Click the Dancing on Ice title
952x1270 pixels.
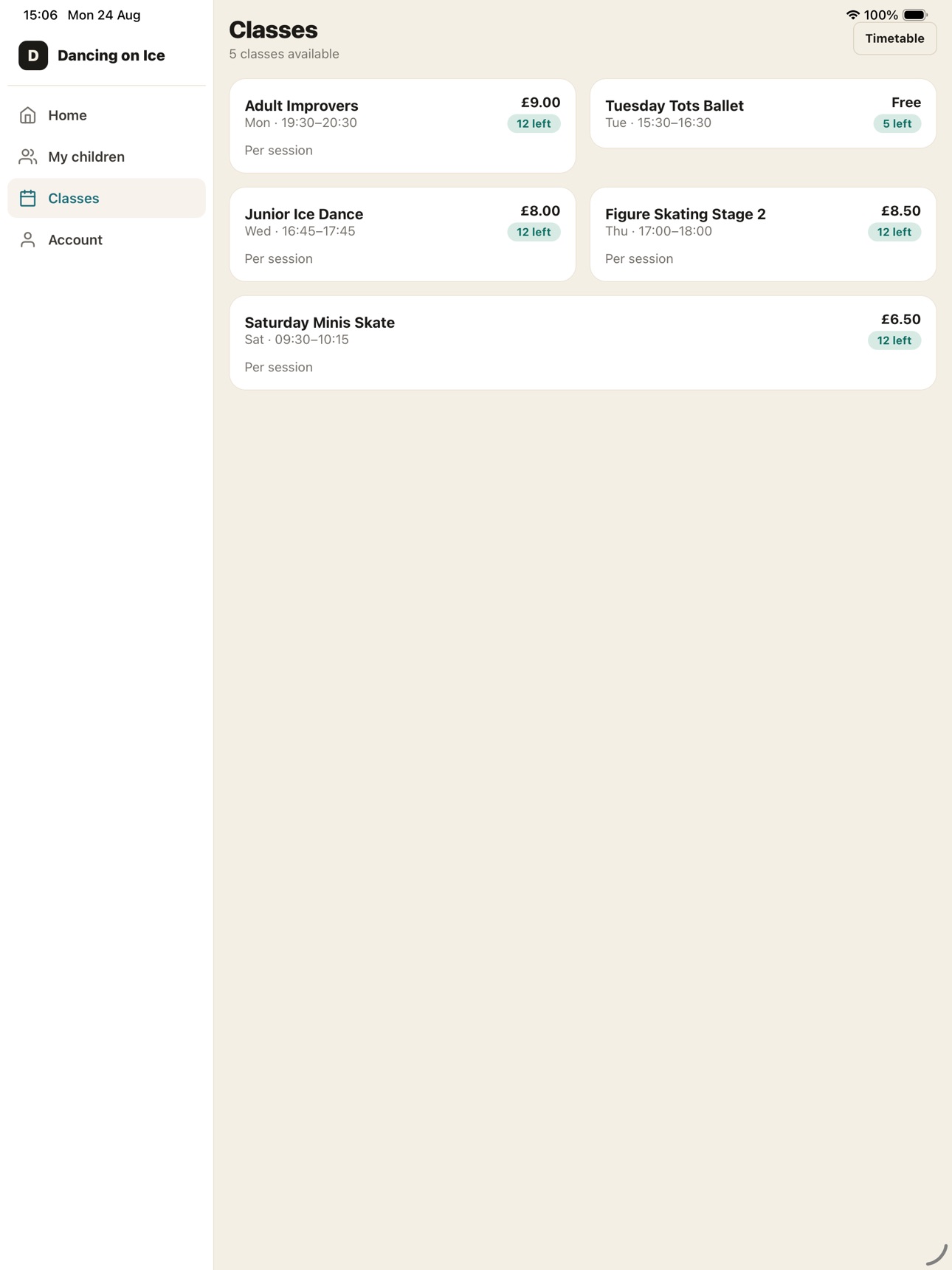coord(111,55)
